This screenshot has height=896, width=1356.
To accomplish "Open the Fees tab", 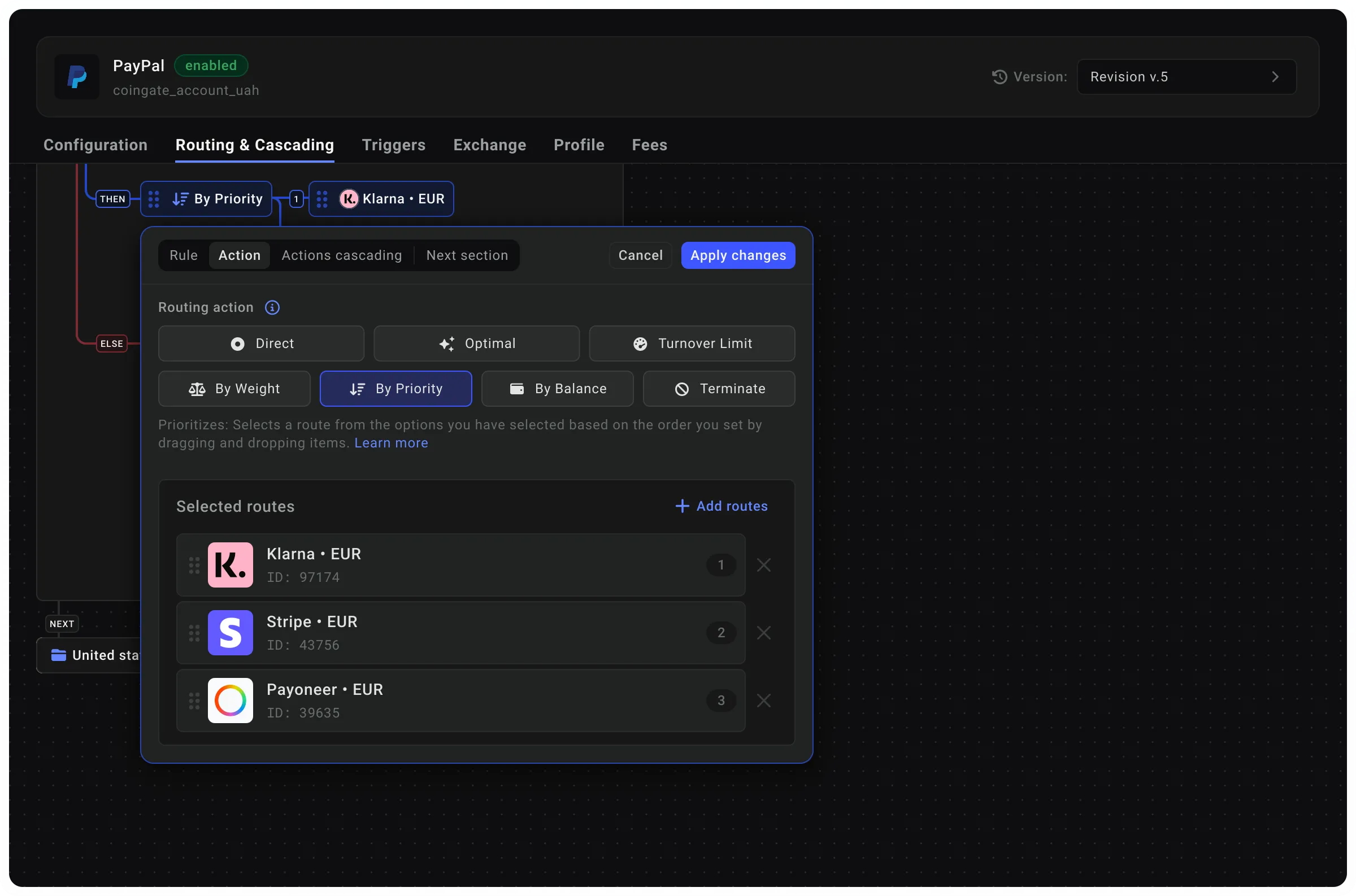I will (650, 145).
